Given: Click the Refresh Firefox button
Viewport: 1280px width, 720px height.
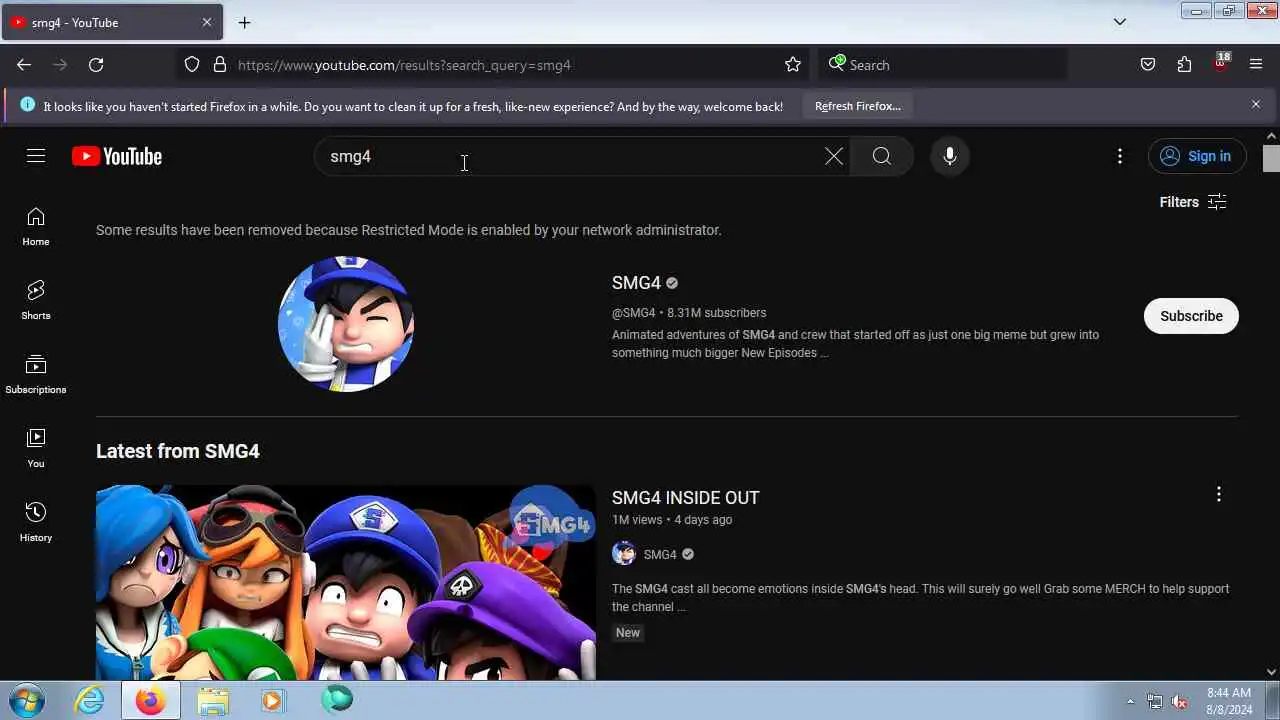Looking at the screenshot, I should (x=858, y=106).
